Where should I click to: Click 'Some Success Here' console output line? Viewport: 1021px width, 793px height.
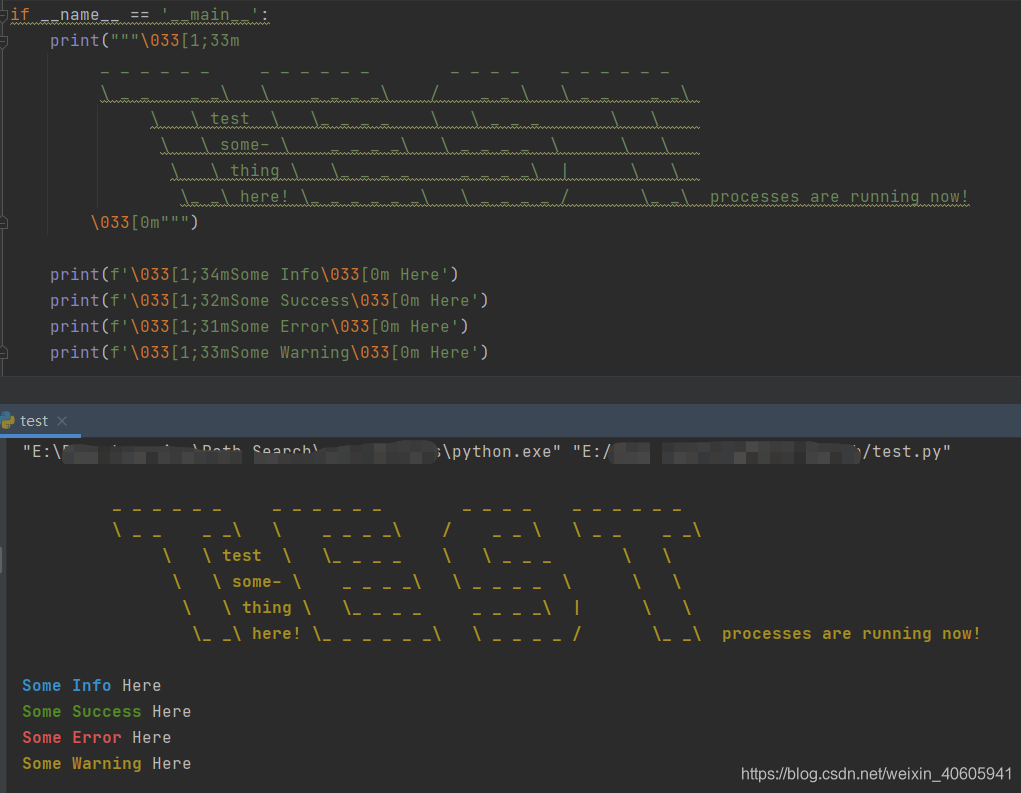point(107,712)
